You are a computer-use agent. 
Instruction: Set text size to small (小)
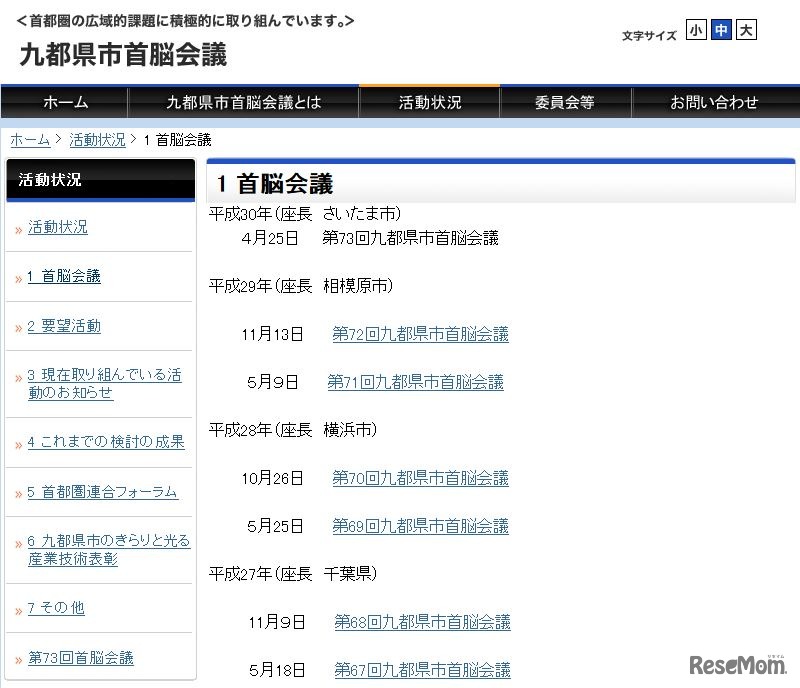[696, 31]
